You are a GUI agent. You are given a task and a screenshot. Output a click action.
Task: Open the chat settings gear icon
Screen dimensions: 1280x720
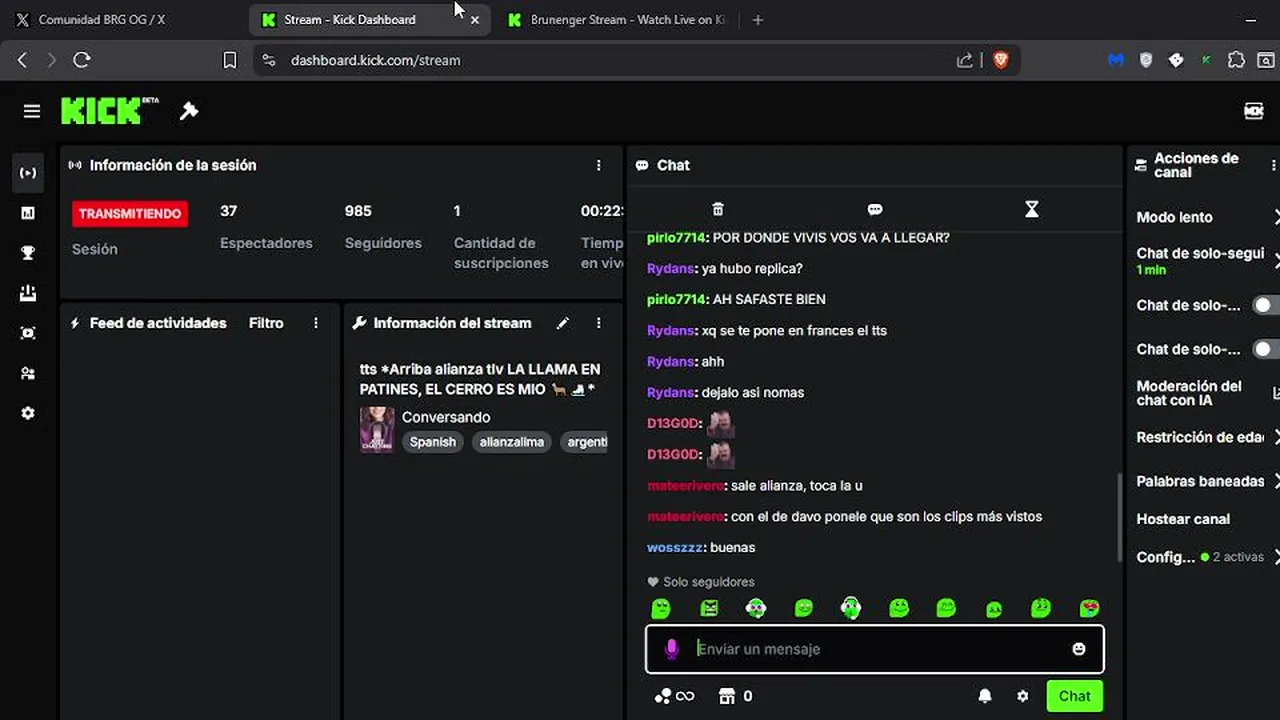tap(1022, 696)
